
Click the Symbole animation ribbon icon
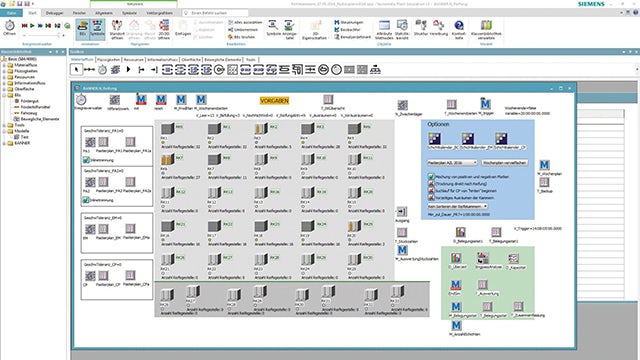point(97,28)
